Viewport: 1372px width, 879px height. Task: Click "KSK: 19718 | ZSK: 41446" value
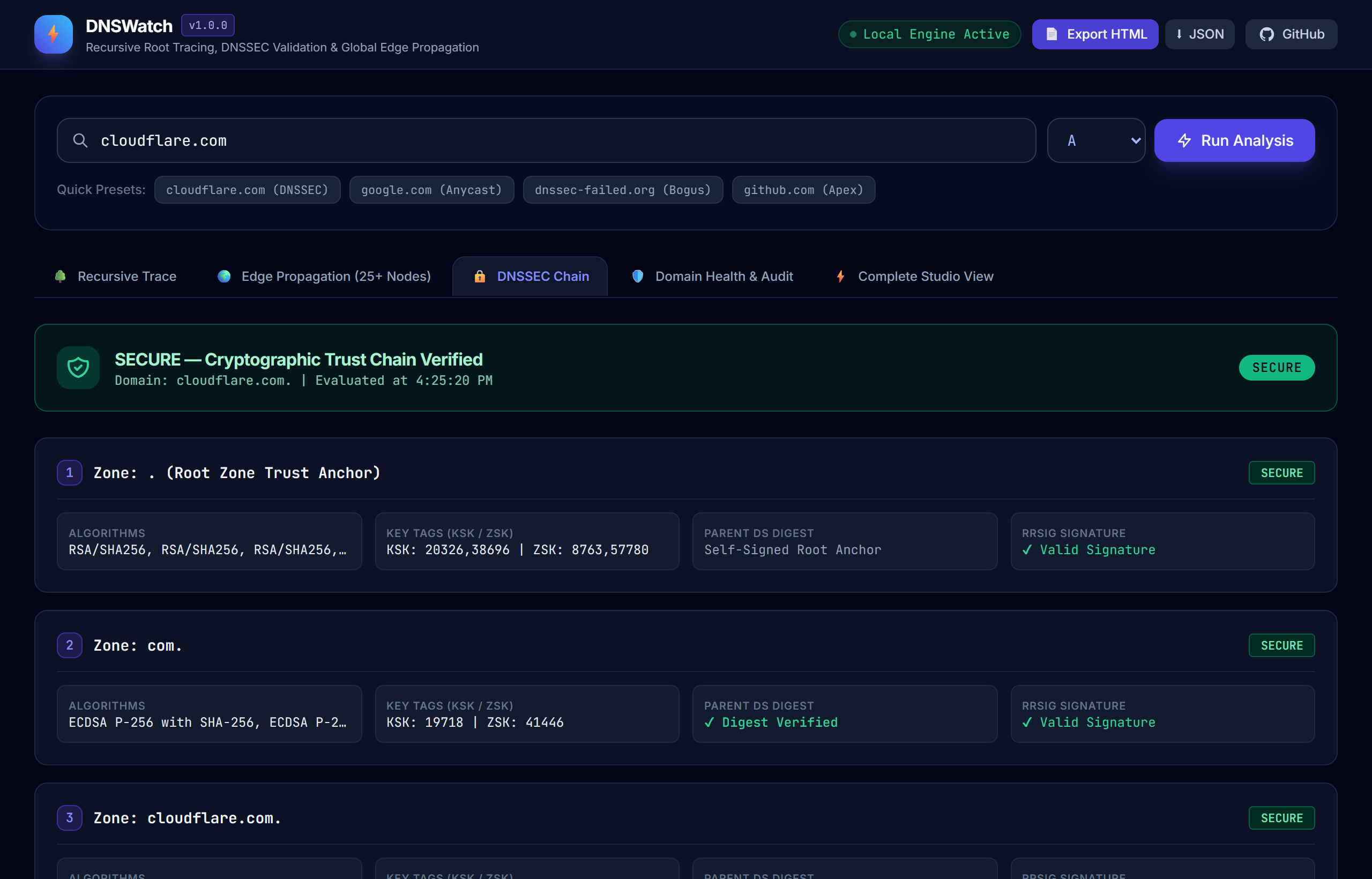475,722
